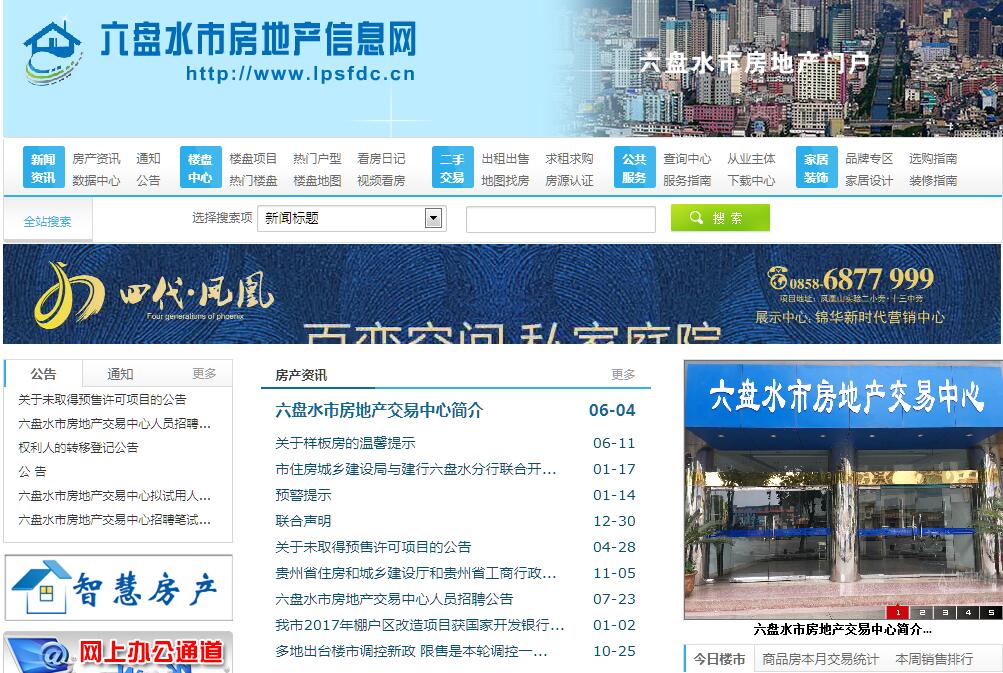This screenshot has width=1003, height=673.
Task: Go to slide 1 of the photo carousel
Action: [898, 612]
